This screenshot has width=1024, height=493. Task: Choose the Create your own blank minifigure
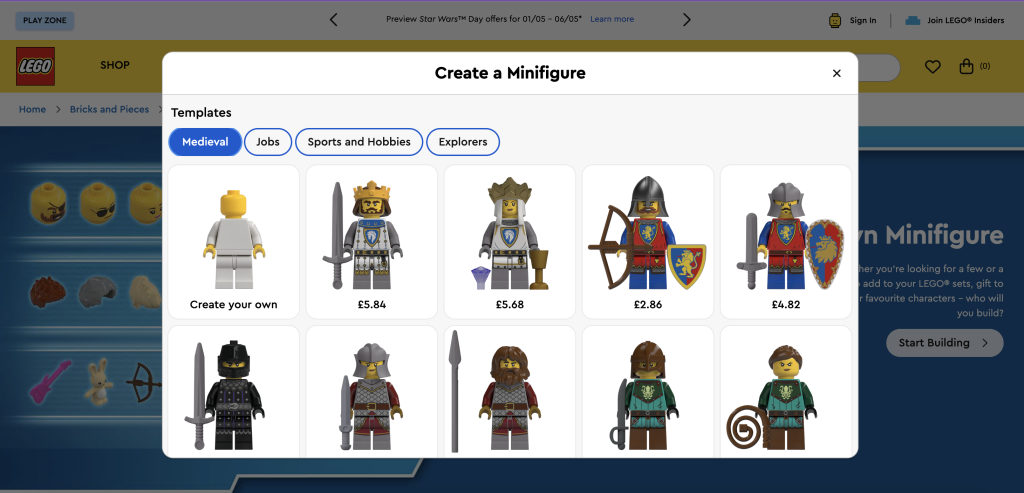click(x=234, y=242)
